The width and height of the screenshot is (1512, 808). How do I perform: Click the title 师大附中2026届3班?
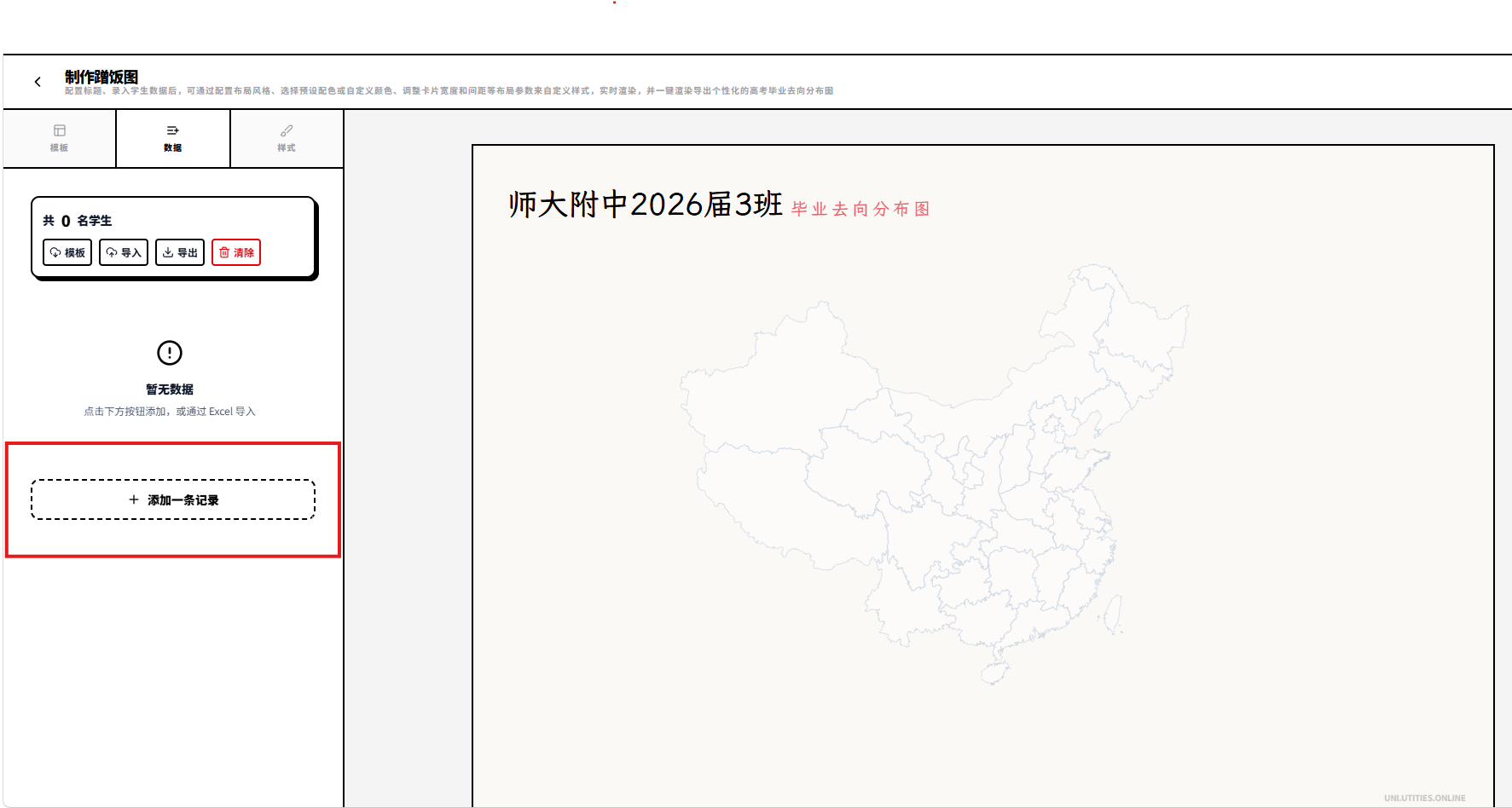click(646, 205)
